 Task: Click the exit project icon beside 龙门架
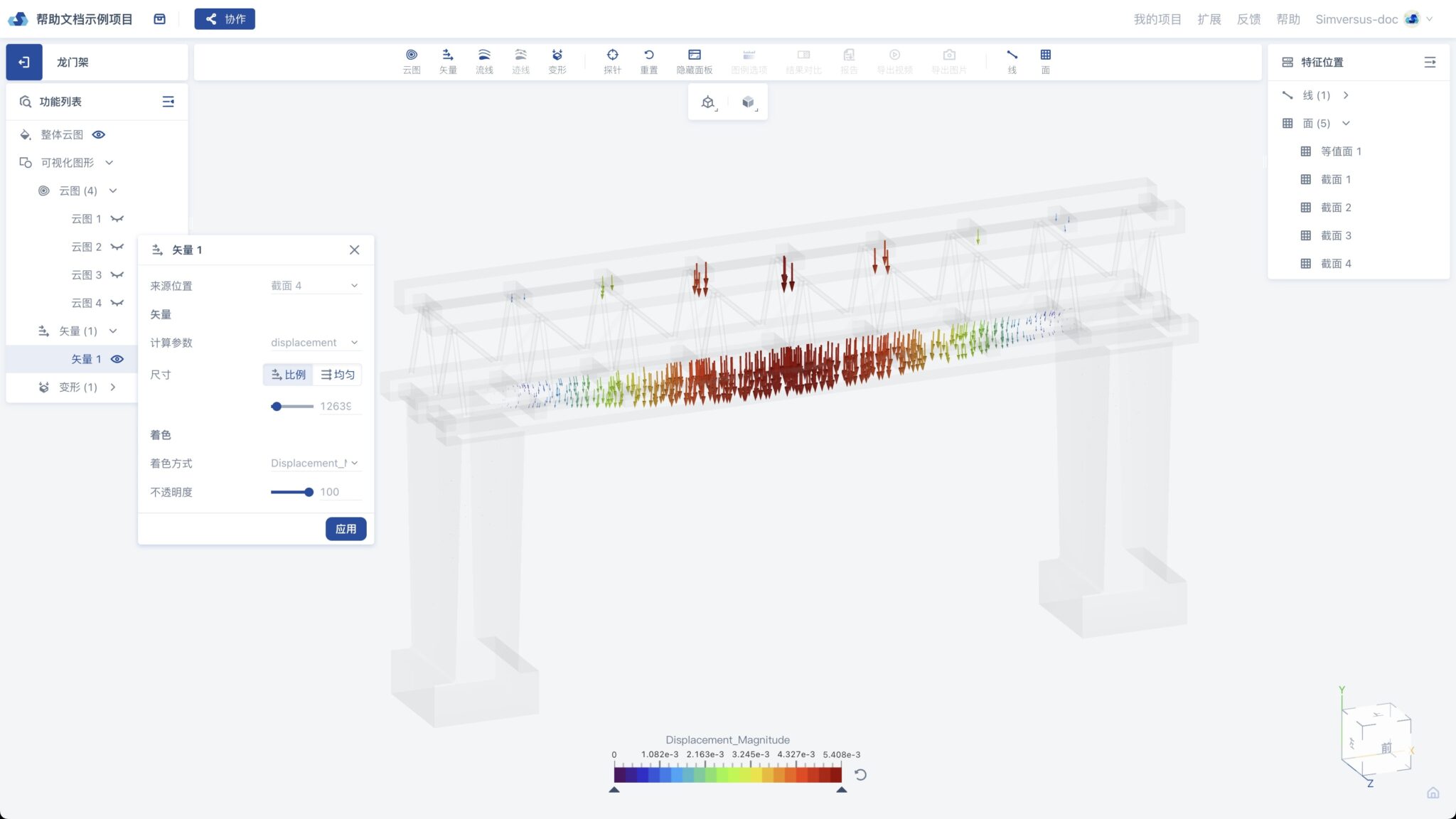click(24, 63)
